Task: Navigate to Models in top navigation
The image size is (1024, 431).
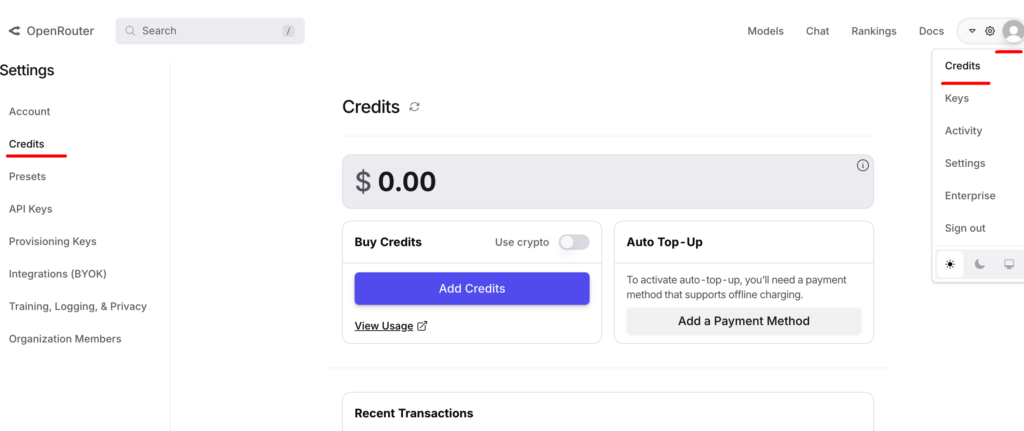Action: [x=765, y=31]
